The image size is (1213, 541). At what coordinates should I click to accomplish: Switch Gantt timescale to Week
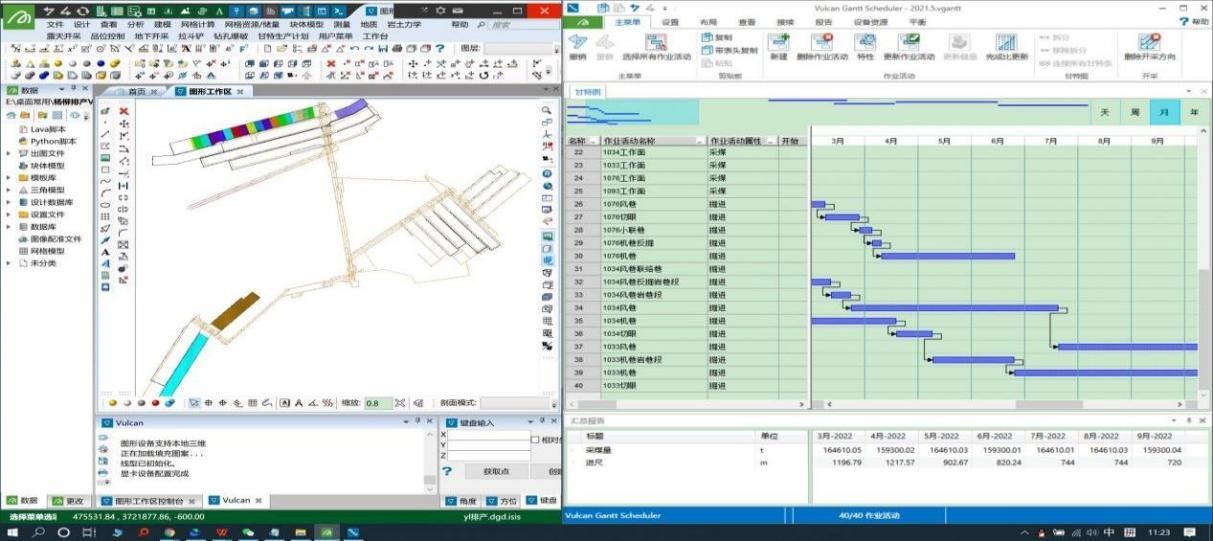point(1134,112)
